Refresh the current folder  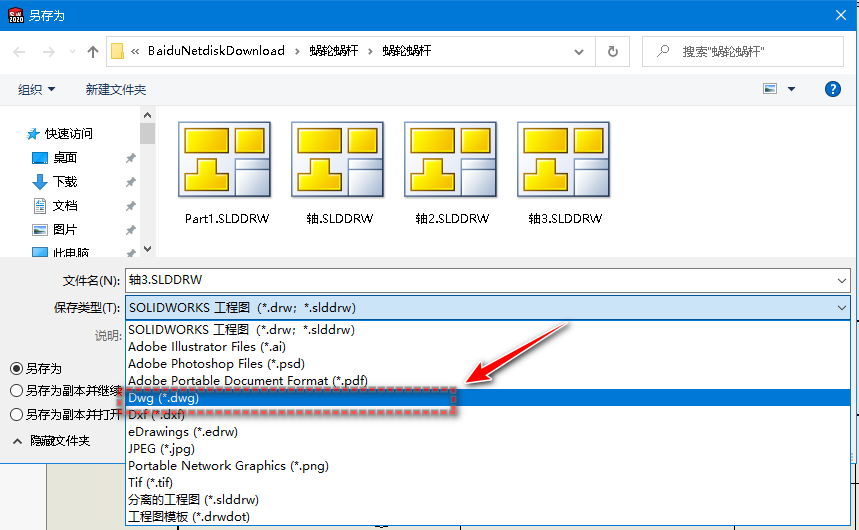point(612,52)
